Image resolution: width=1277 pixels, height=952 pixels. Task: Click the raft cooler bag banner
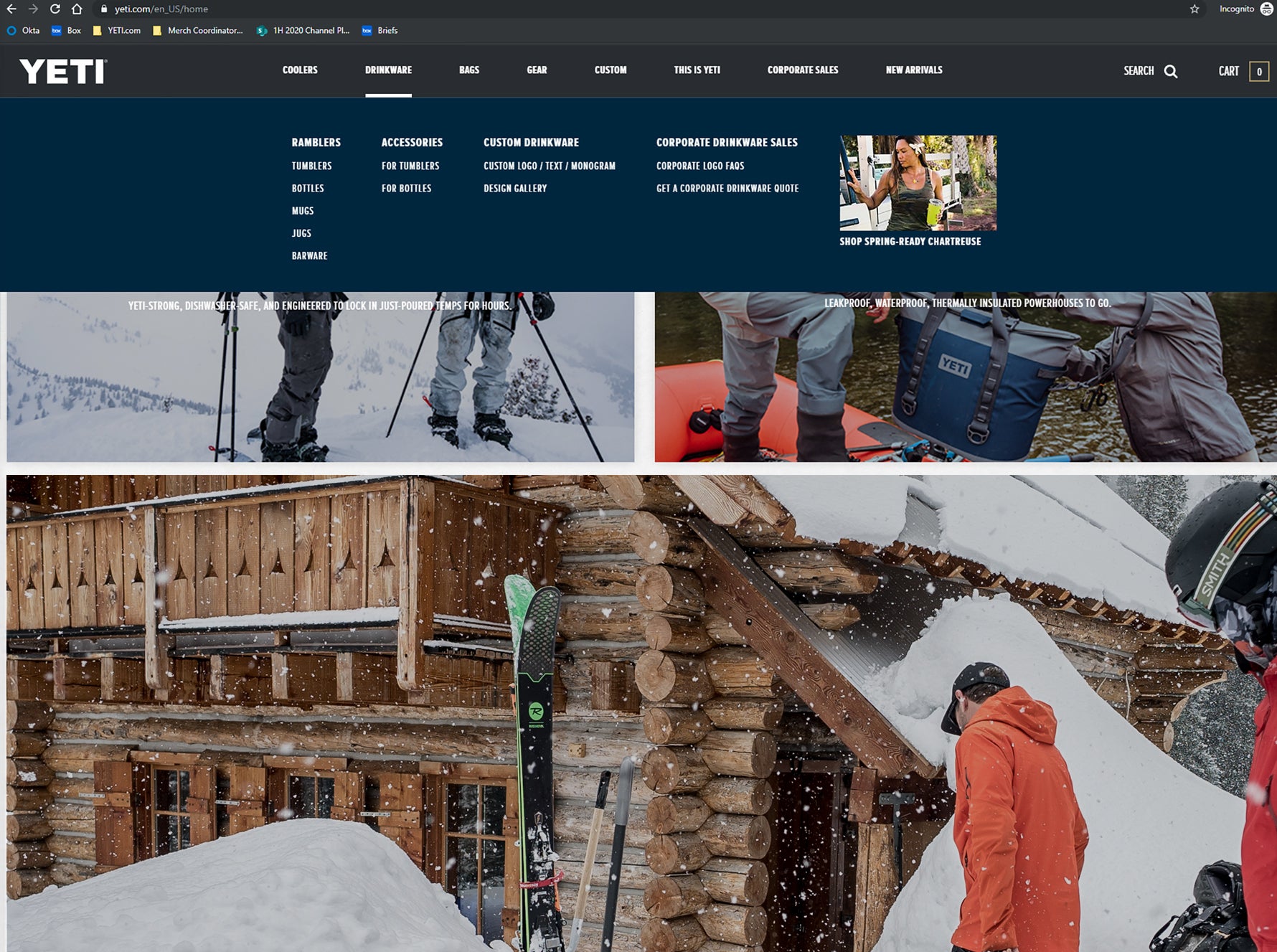tap(966, 377)
